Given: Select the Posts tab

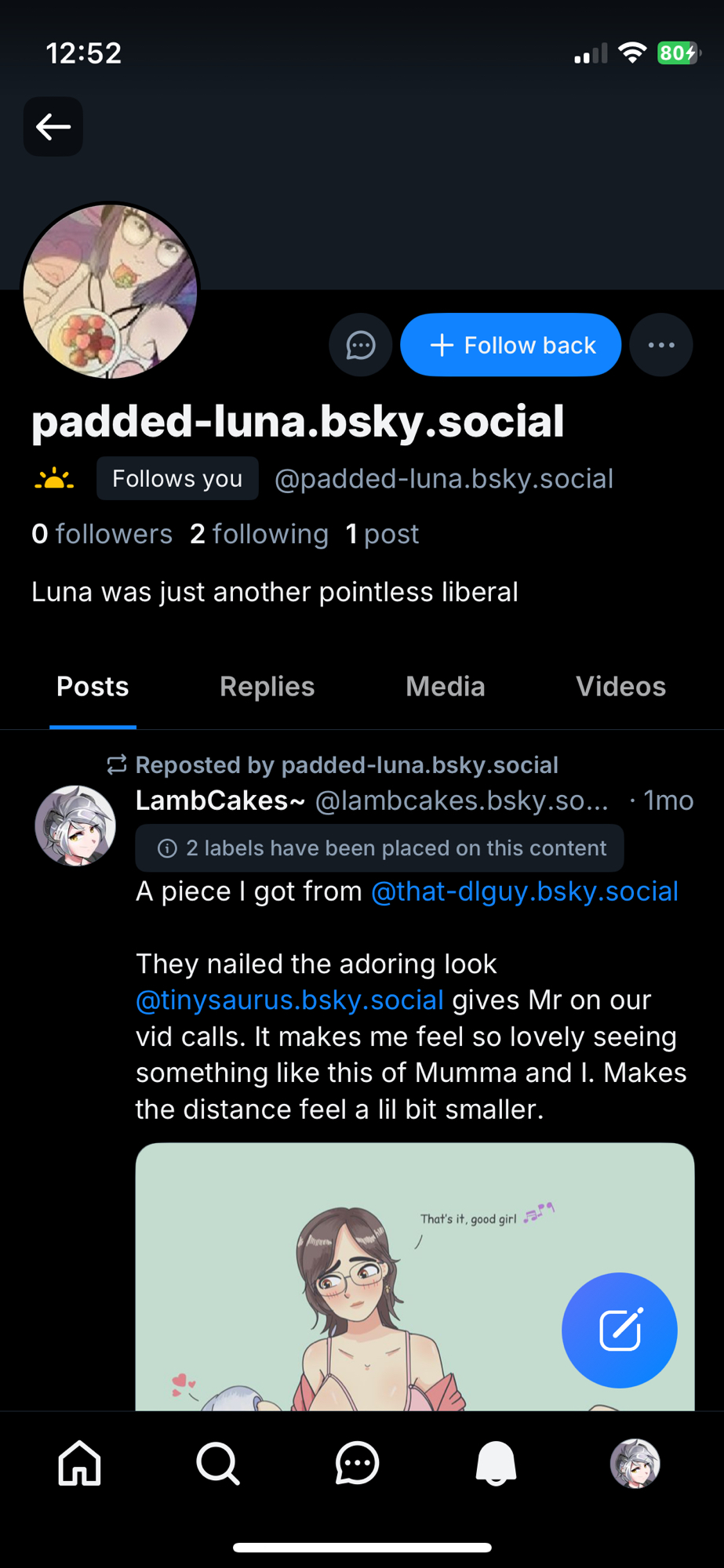Looking at the screenshot, I should [x=93, y=687].
